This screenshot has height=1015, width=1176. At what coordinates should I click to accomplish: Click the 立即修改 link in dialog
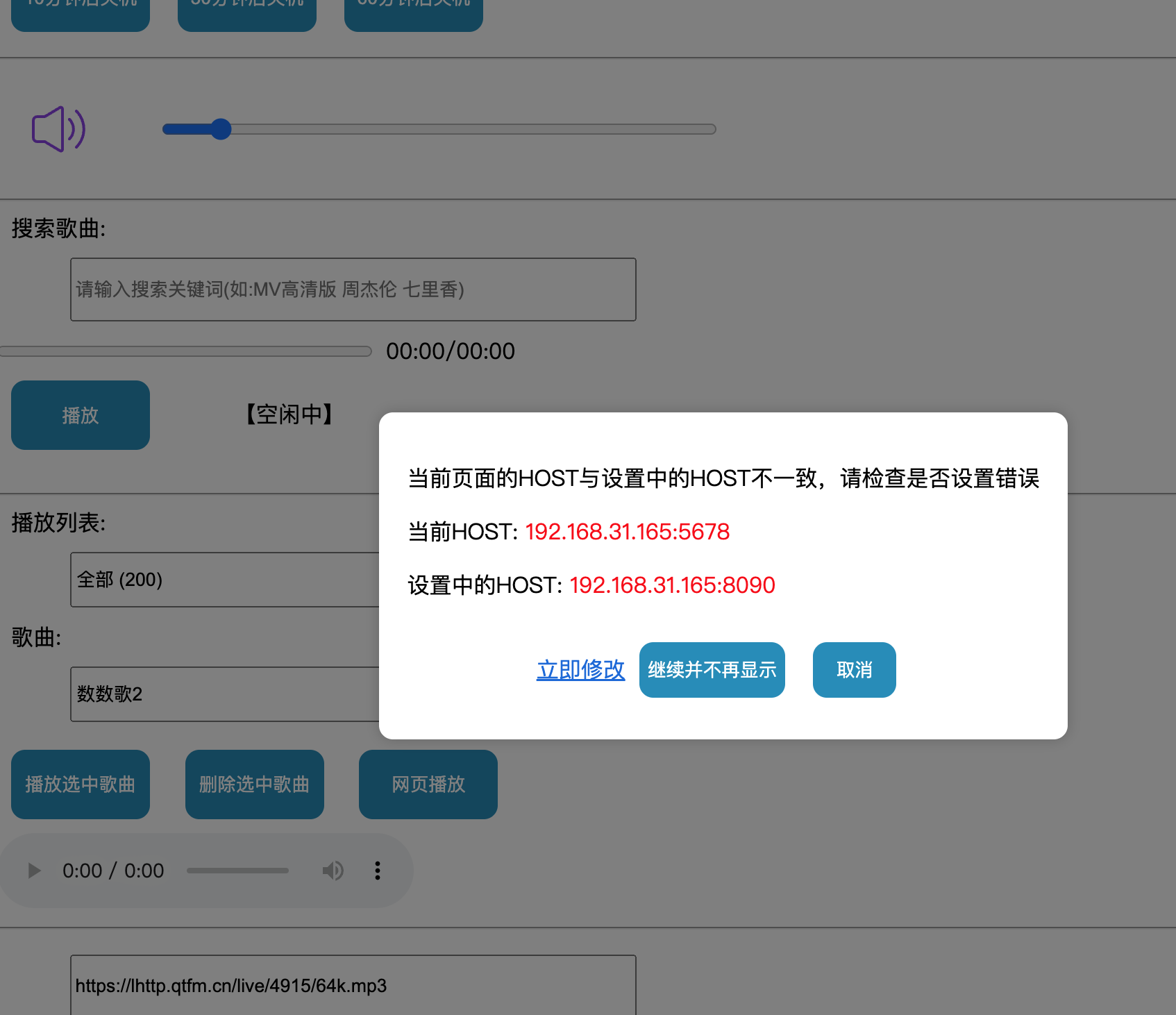[x=580, y=670]
